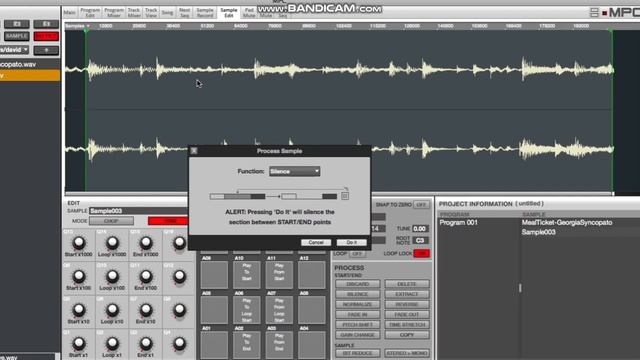640x360 pixels.
Task: Click the EXTRACT process button
Action: click(407, 294)
